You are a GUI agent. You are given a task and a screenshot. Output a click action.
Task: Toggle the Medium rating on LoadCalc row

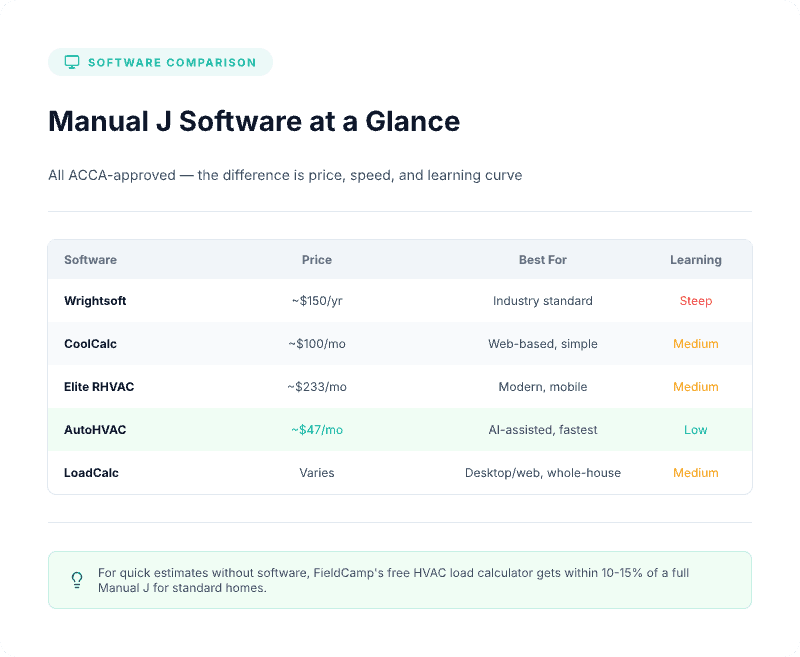tap(696, 472)
